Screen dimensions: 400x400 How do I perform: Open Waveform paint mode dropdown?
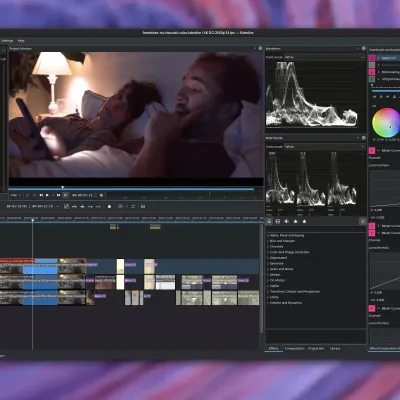click(324, 57)
